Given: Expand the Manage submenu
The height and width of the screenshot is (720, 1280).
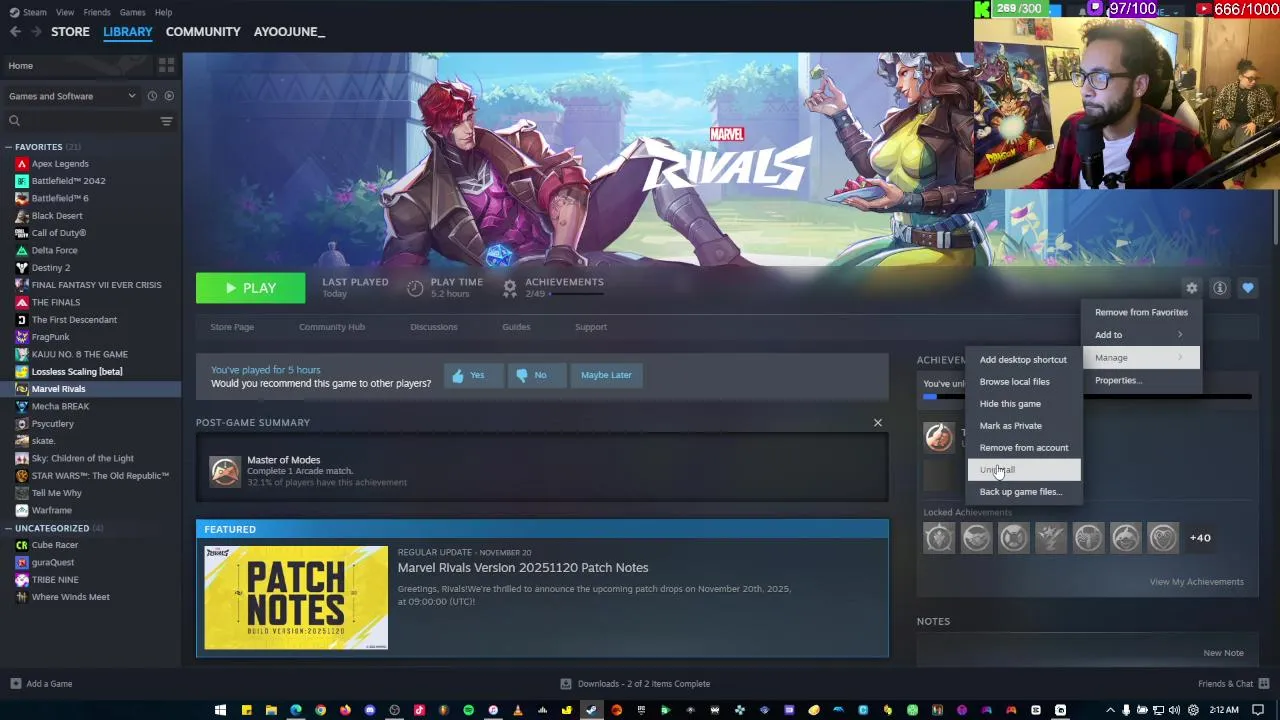Looking at the screenshot, I should tap(1141, 358).
